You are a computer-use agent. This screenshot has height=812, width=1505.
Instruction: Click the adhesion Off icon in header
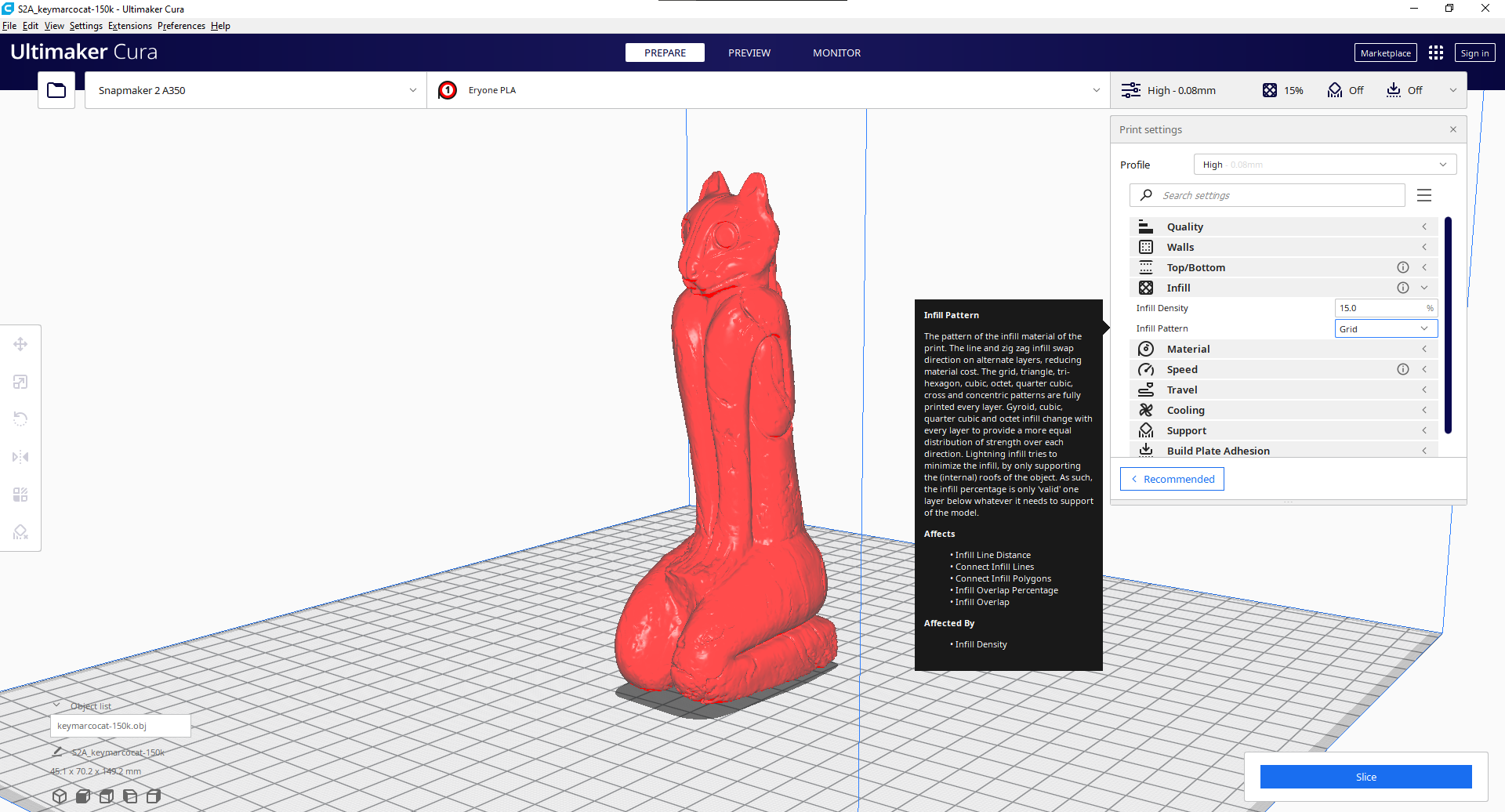pos(1394,90)
